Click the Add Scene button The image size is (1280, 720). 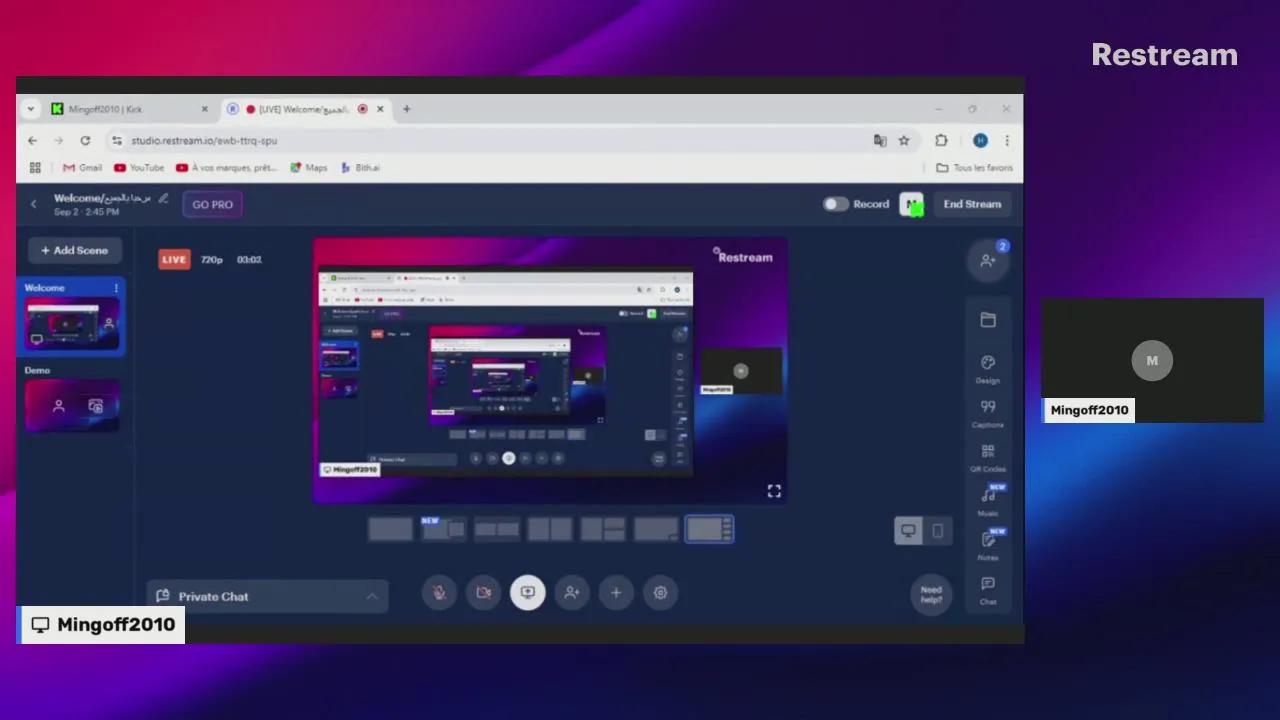pyautogui.click(x=75, y=250)
